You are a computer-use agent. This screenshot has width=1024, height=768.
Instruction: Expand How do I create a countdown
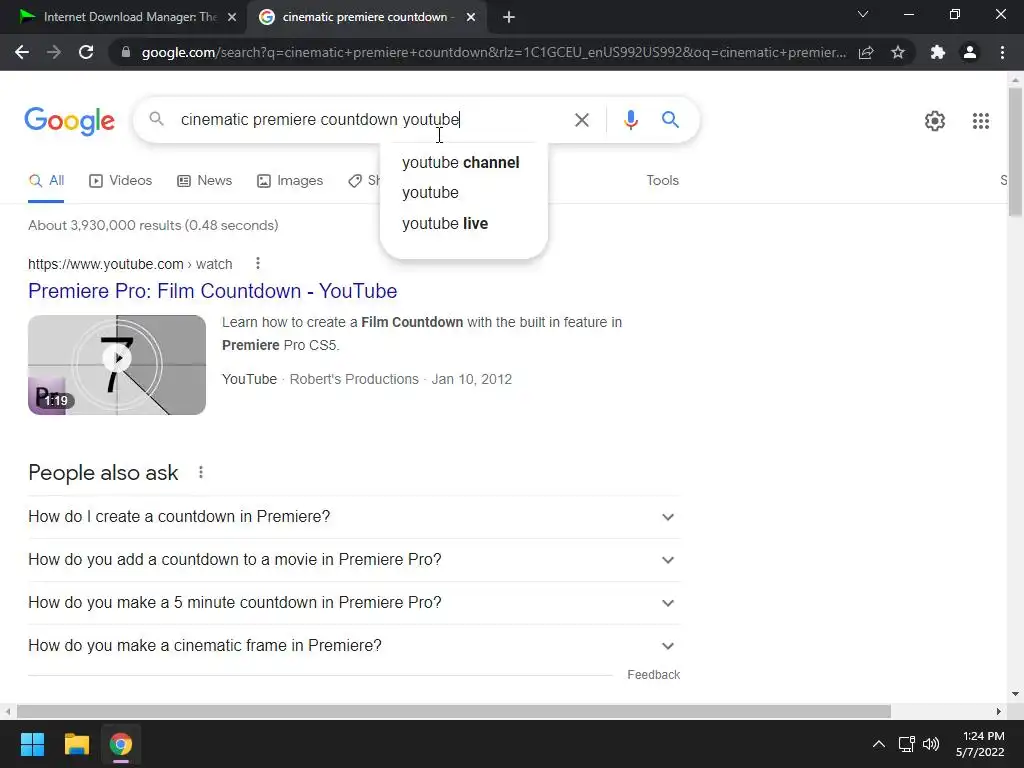click(x=354, y=517)
